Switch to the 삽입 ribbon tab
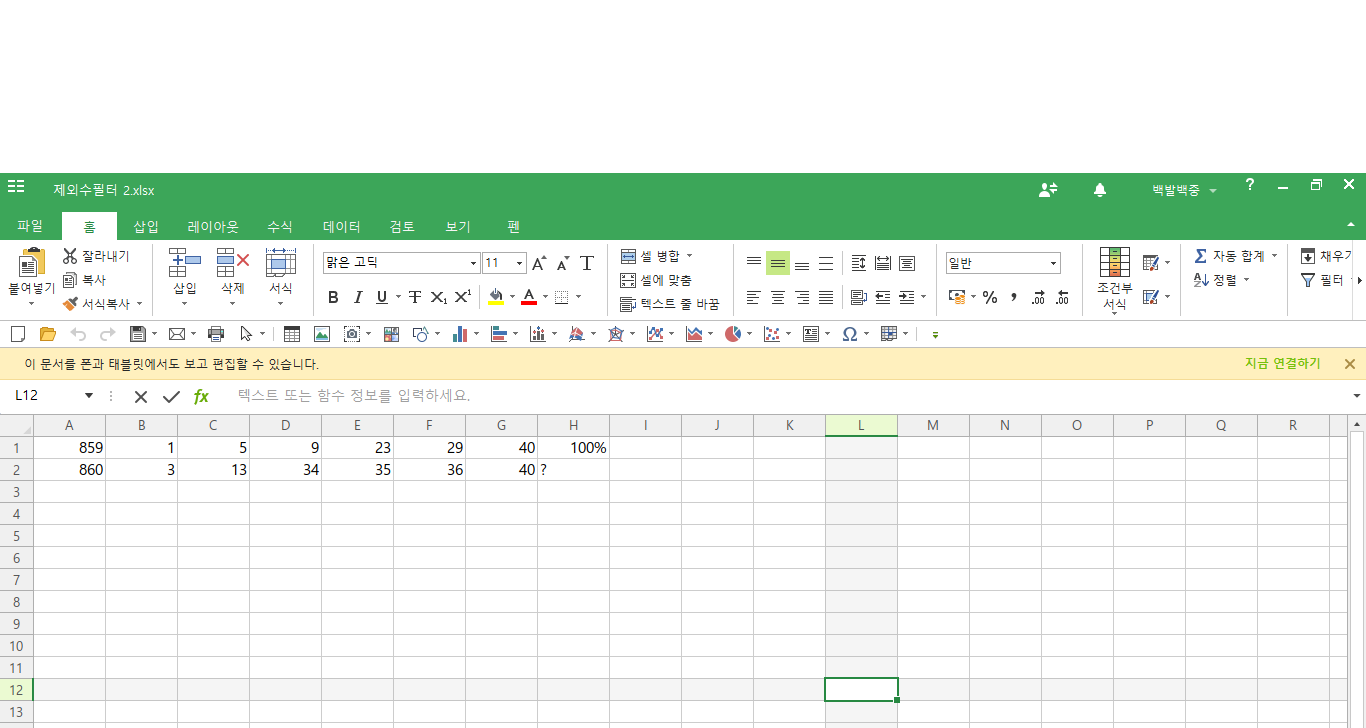Screen dimensions: 1366x728 click(x=146, y=227)
